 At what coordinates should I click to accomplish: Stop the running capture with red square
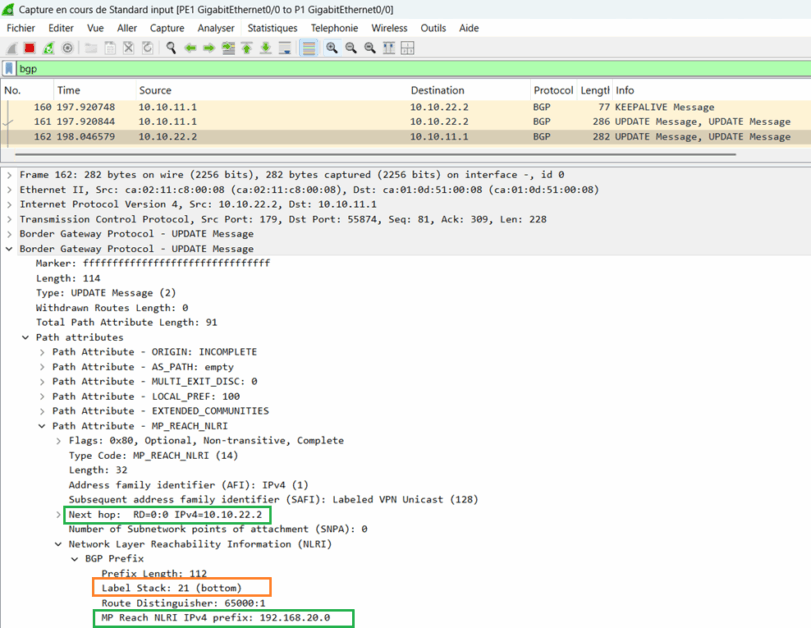[29, 48]
